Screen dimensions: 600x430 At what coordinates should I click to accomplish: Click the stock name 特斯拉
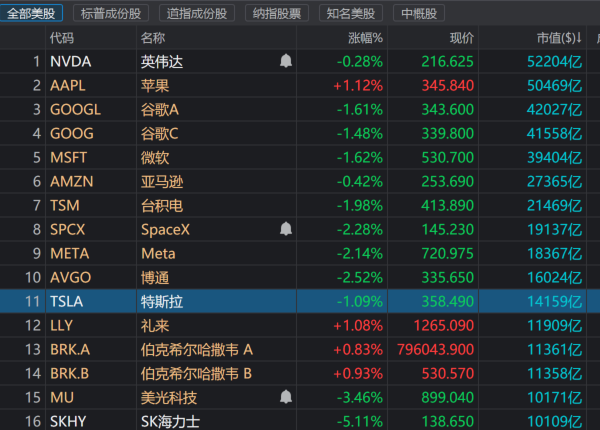(162, 301)
